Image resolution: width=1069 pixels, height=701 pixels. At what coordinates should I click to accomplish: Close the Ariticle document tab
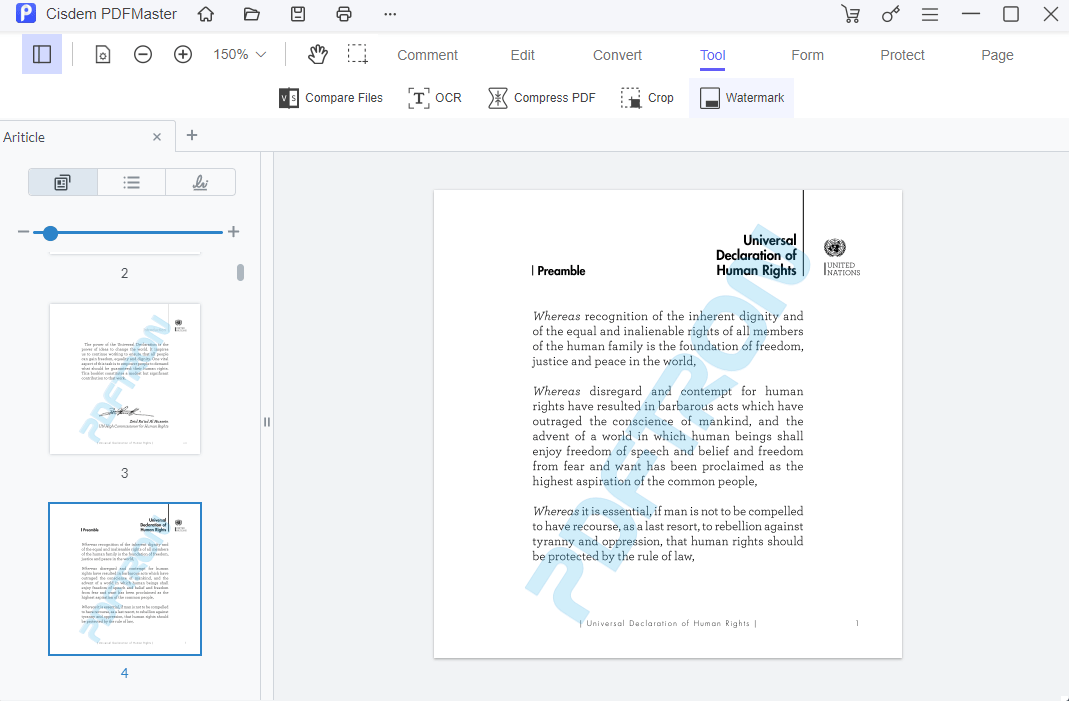157,137
